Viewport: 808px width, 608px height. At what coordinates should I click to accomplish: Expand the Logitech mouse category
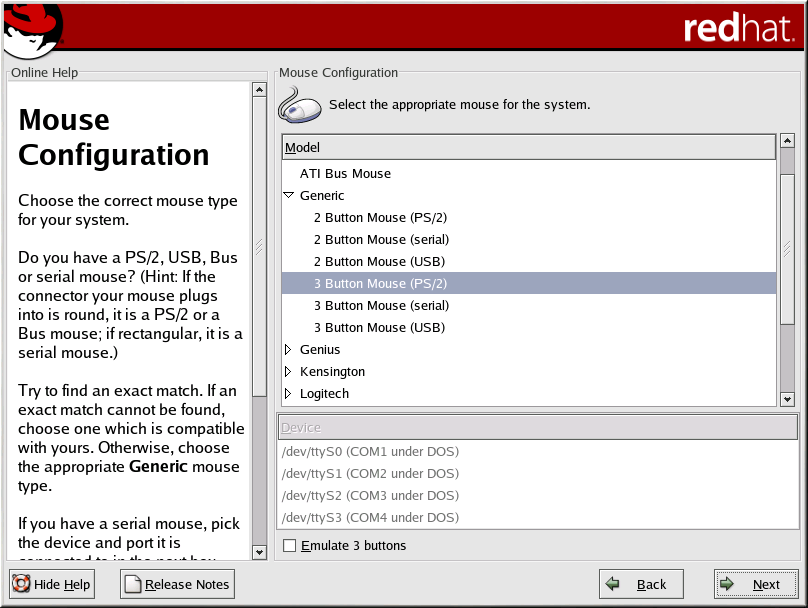click(x=288, y=394)
